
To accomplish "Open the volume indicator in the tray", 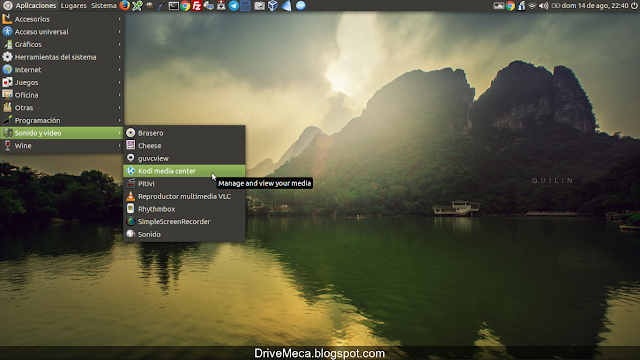I will [x=544, y=6].
